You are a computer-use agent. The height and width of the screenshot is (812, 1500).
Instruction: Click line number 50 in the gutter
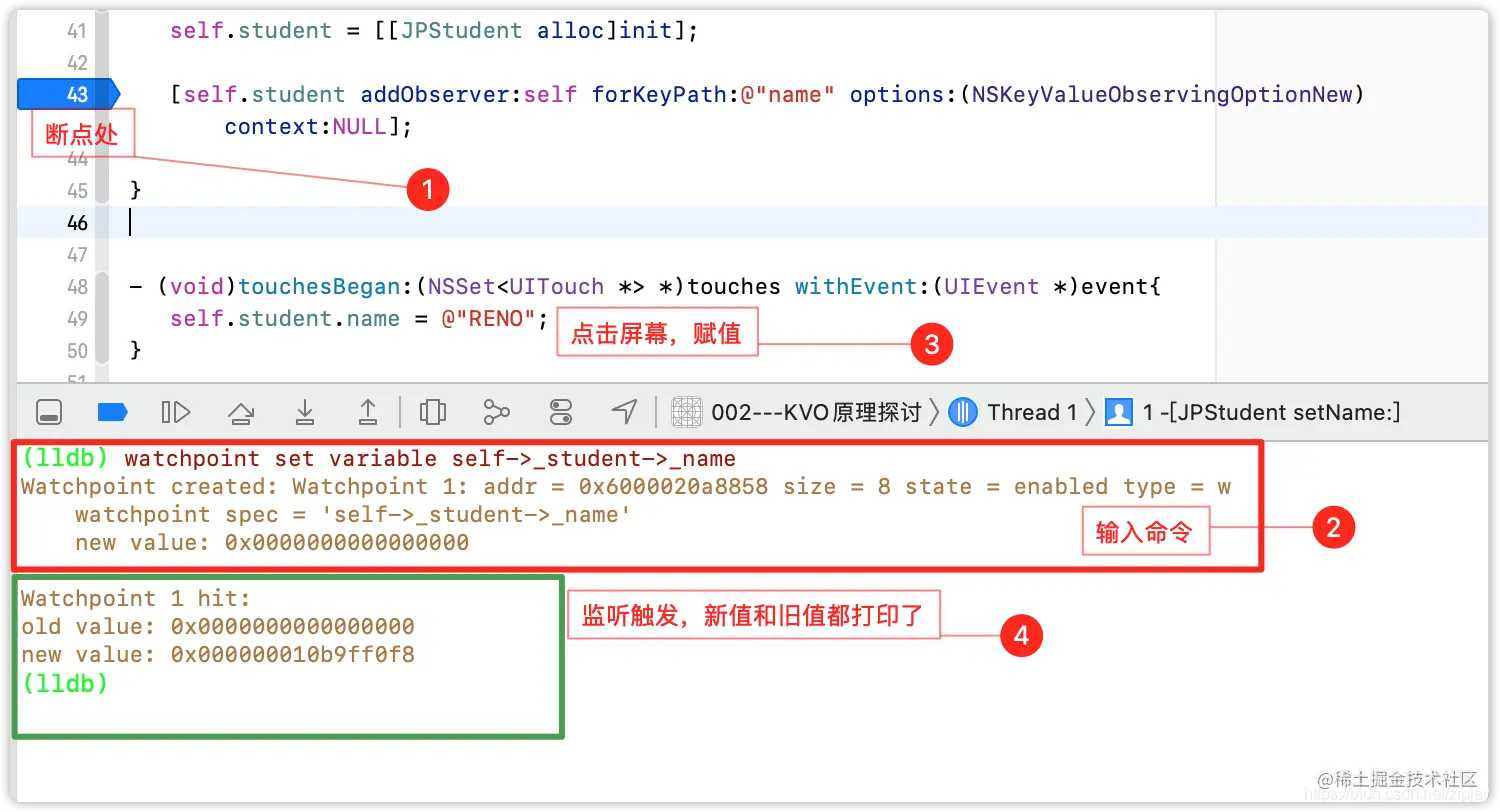point(77,350)
